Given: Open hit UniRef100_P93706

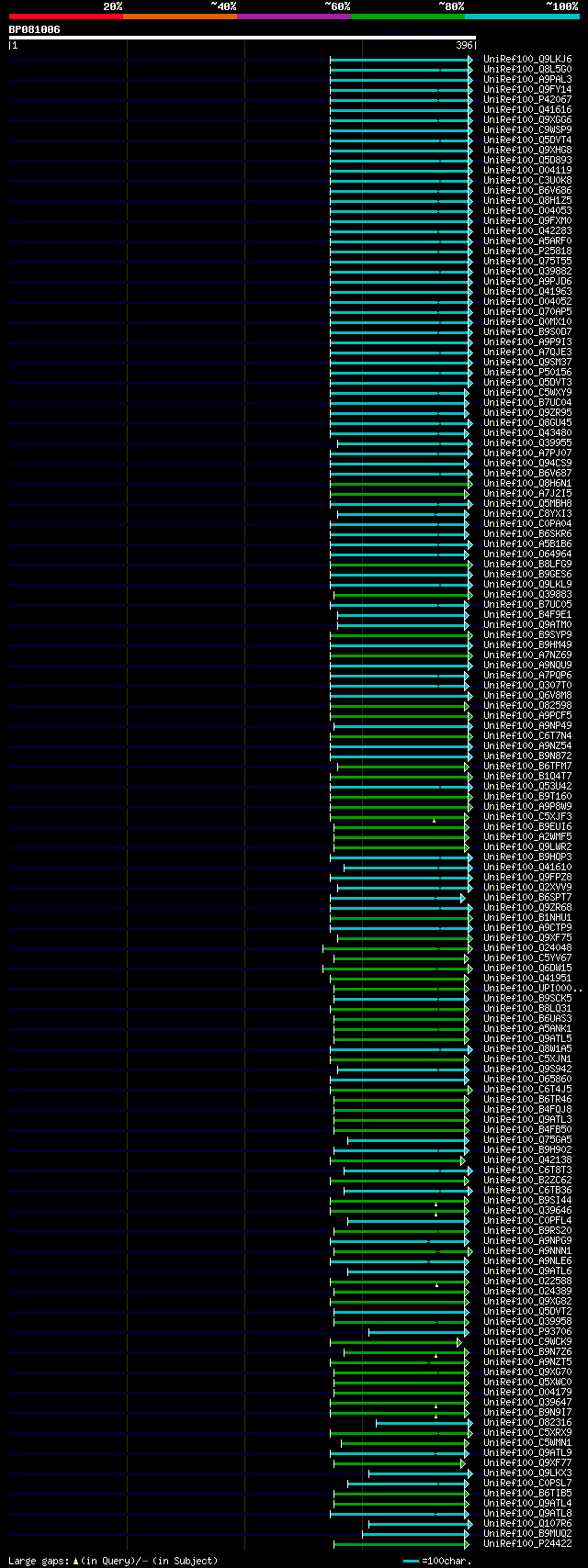Looking at the screenshot, I should click(x=527, y=1331).
